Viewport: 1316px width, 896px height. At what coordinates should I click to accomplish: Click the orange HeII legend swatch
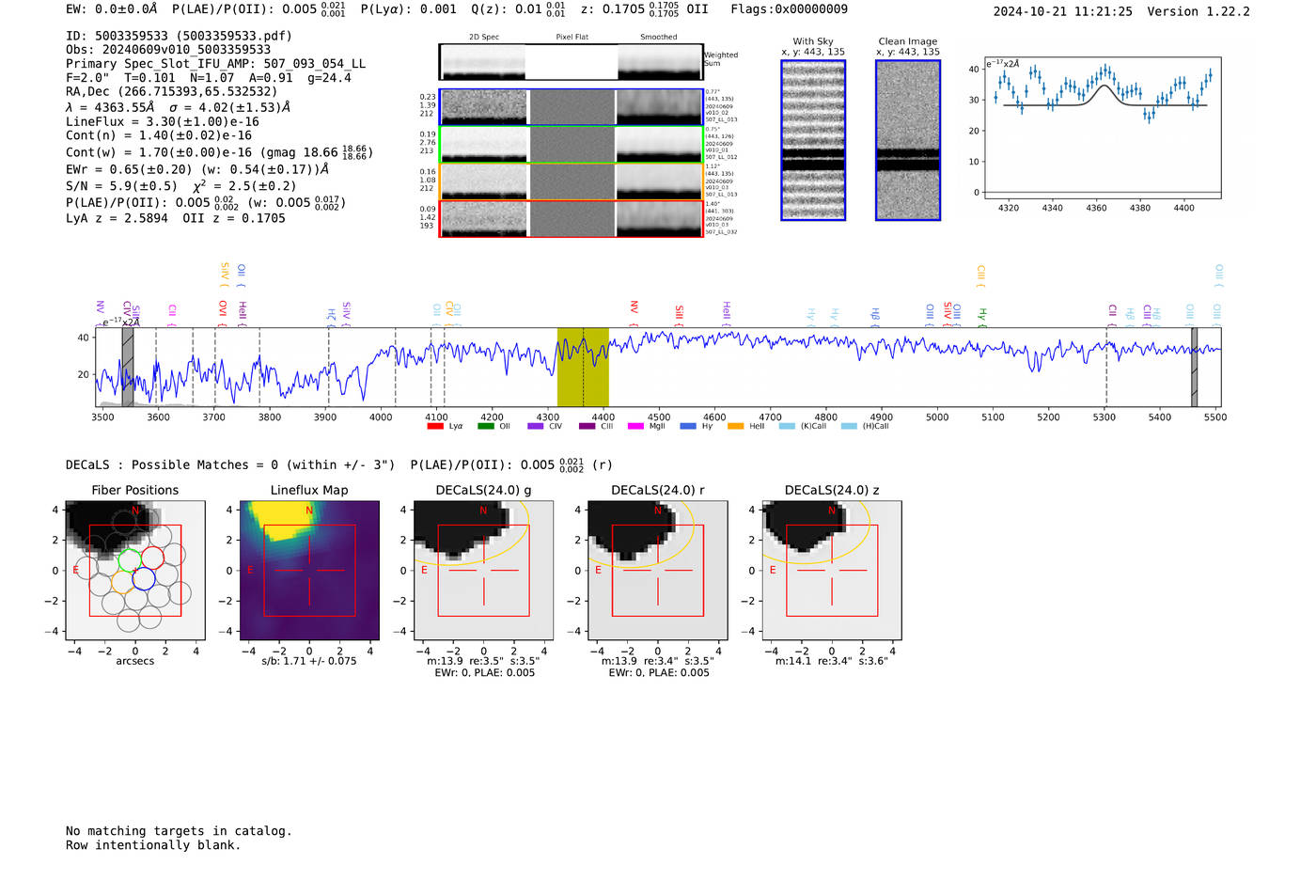pos(735,426)
